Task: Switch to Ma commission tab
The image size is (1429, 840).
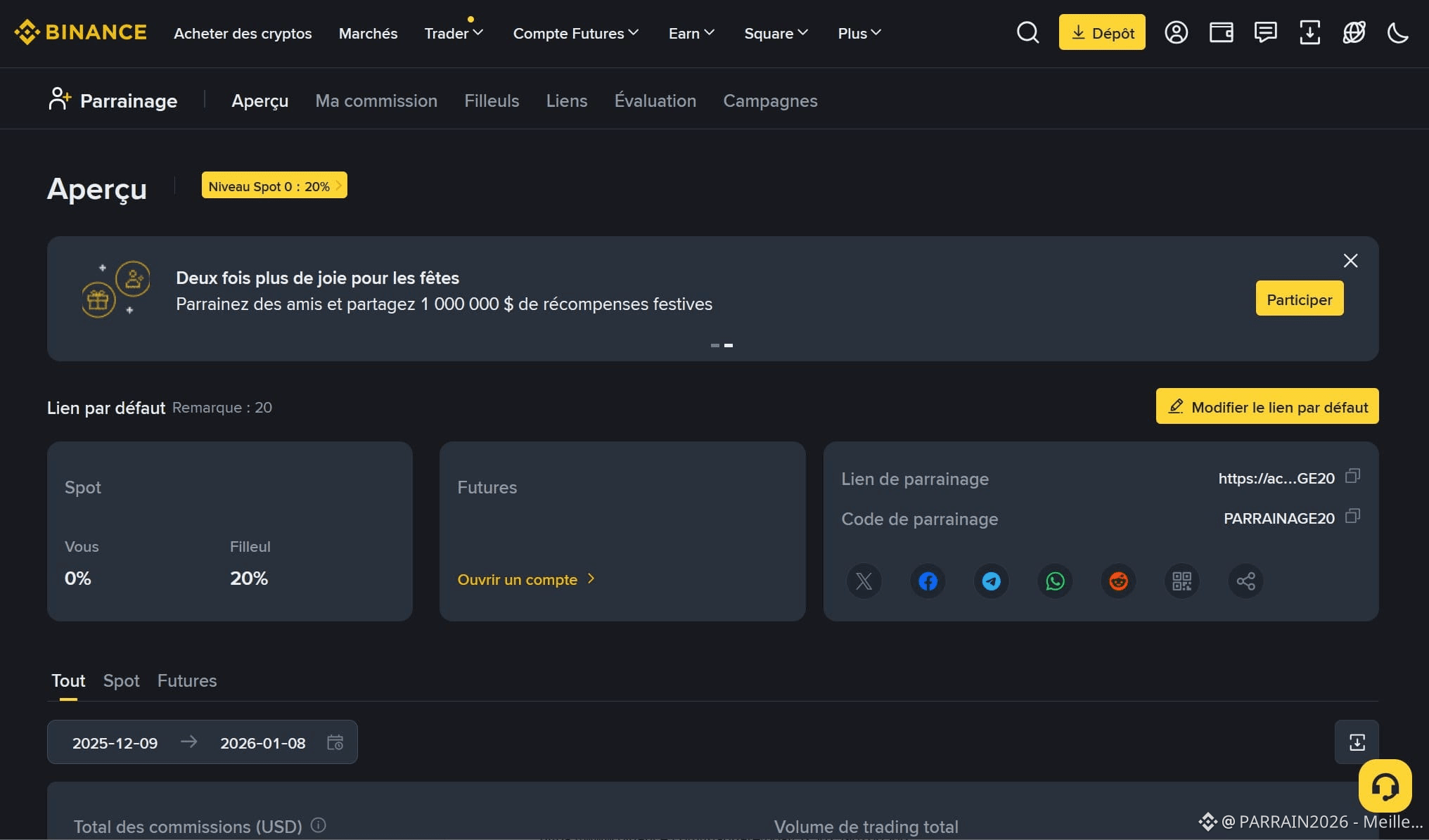Action: (x=376, y=101)
